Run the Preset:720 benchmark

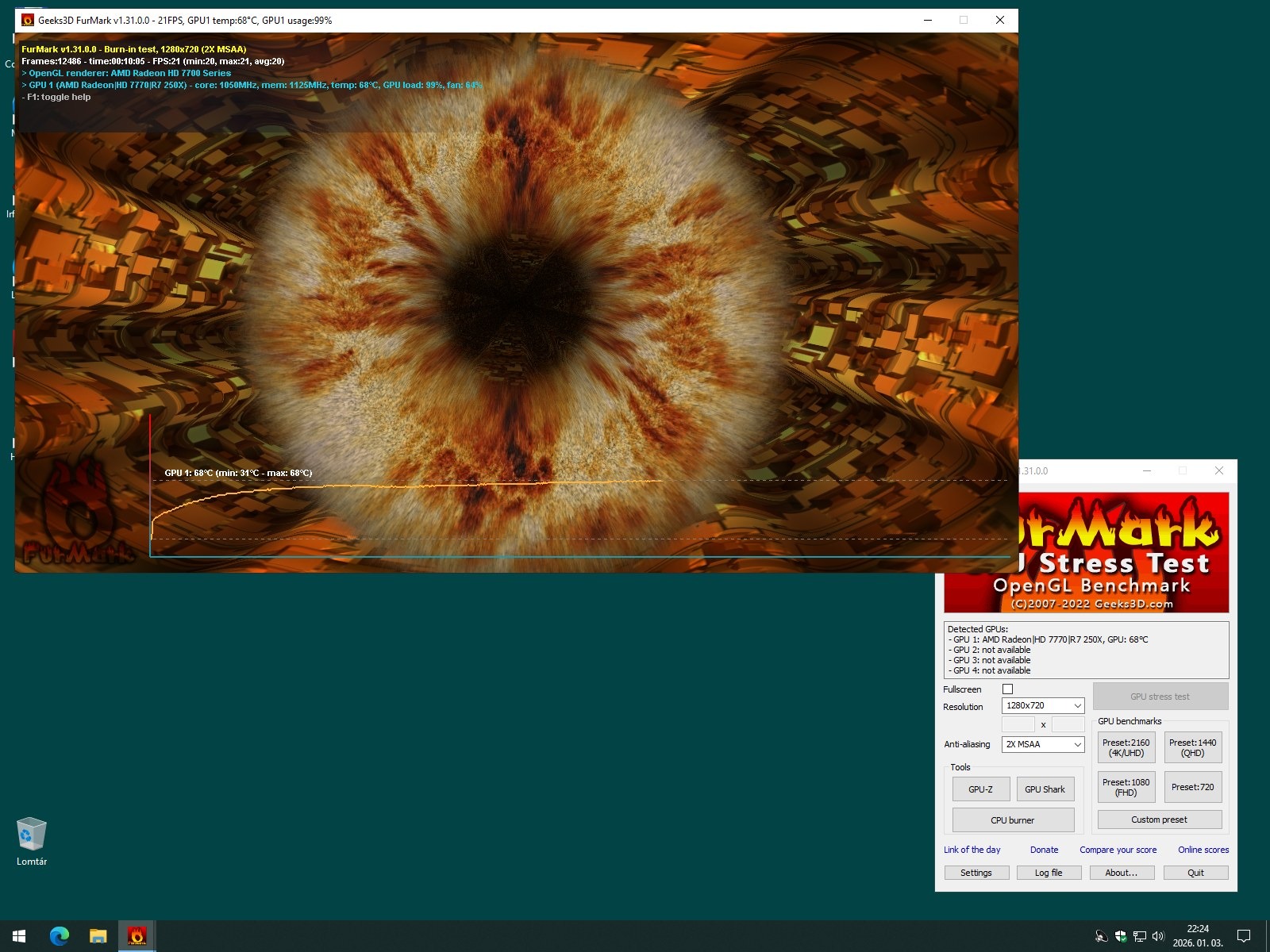point(1193,787)
